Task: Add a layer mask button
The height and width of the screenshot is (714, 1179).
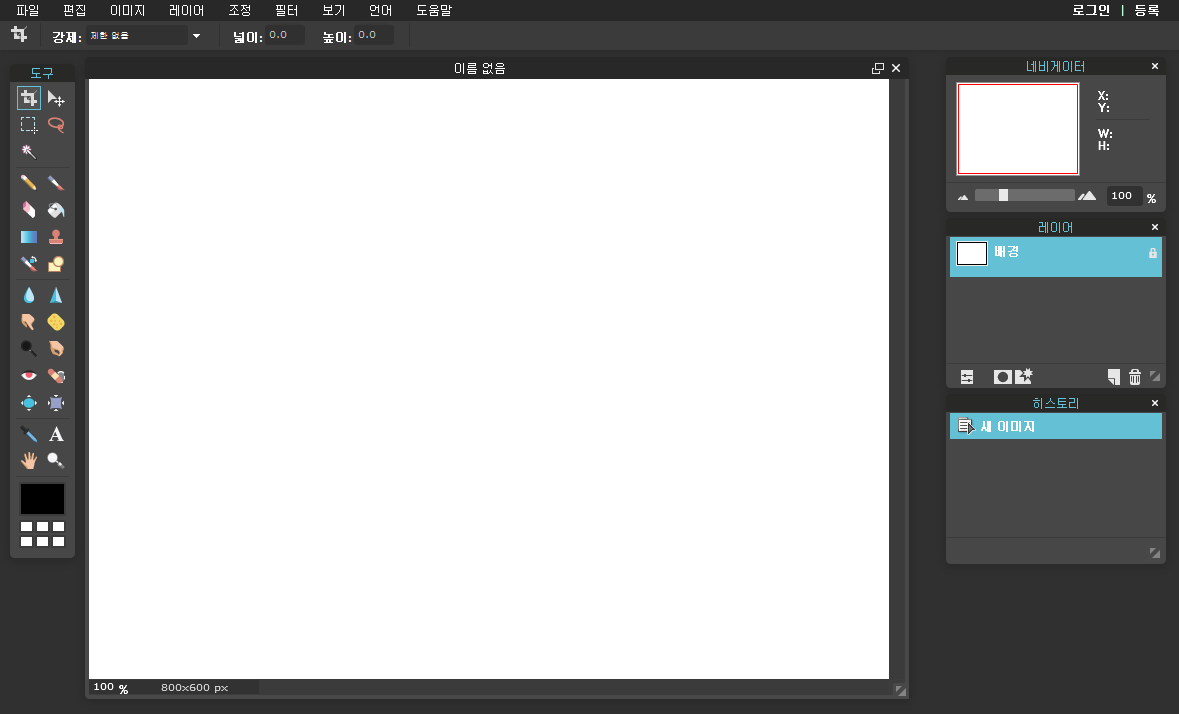Action: point(1002,377)
